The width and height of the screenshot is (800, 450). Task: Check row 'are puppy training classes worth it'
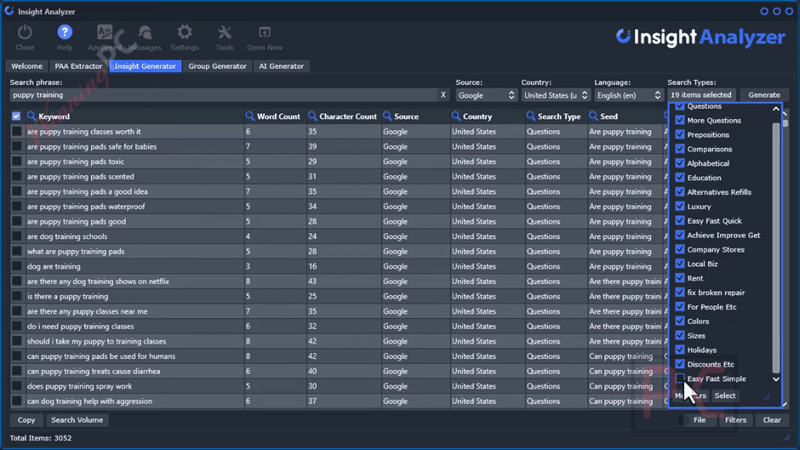coord(17,132)
